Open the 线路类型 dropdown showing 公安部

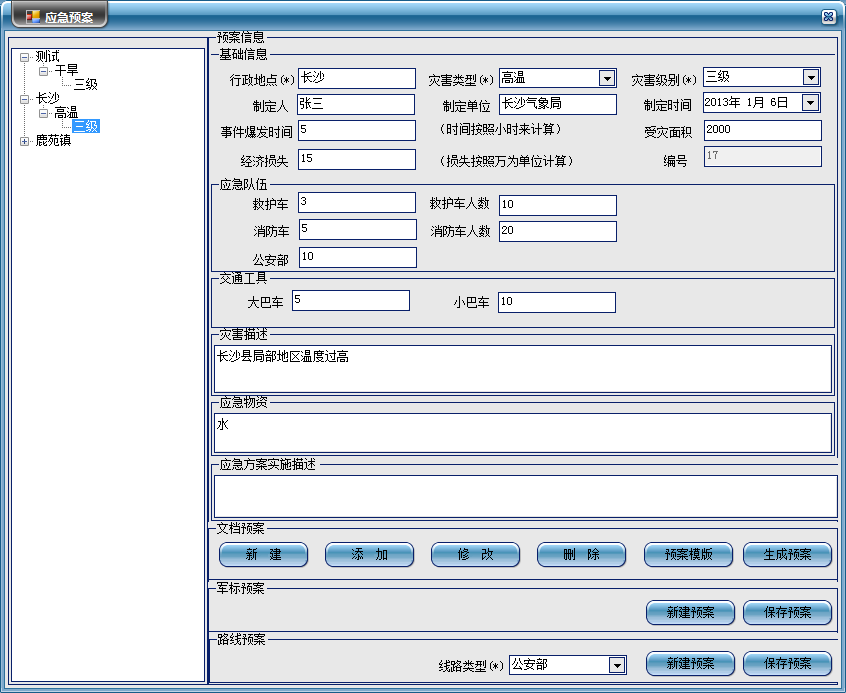(616, 663)
